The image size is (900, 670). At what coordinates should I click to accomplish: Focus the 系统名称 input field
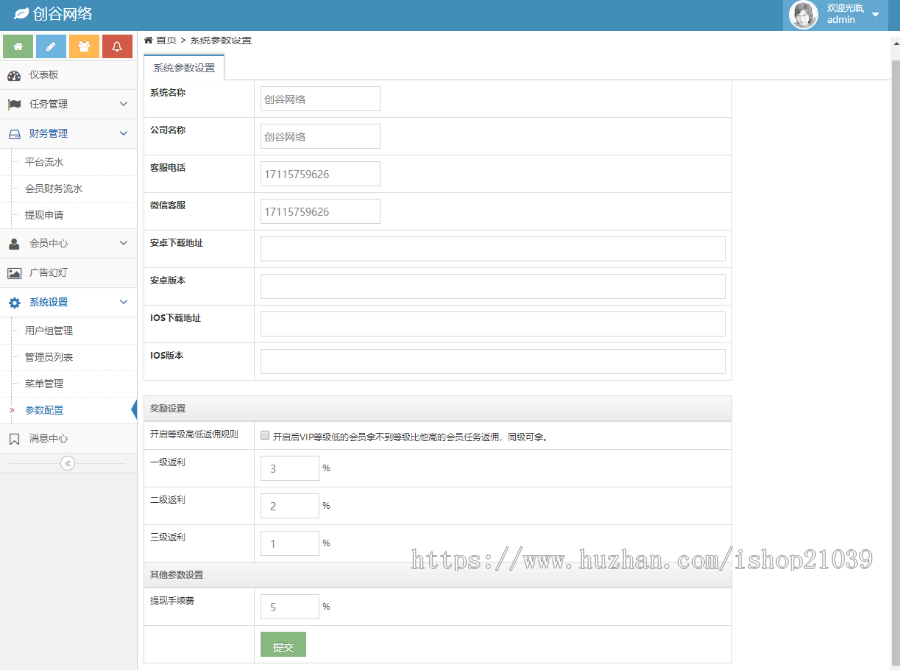click(320, 99)
